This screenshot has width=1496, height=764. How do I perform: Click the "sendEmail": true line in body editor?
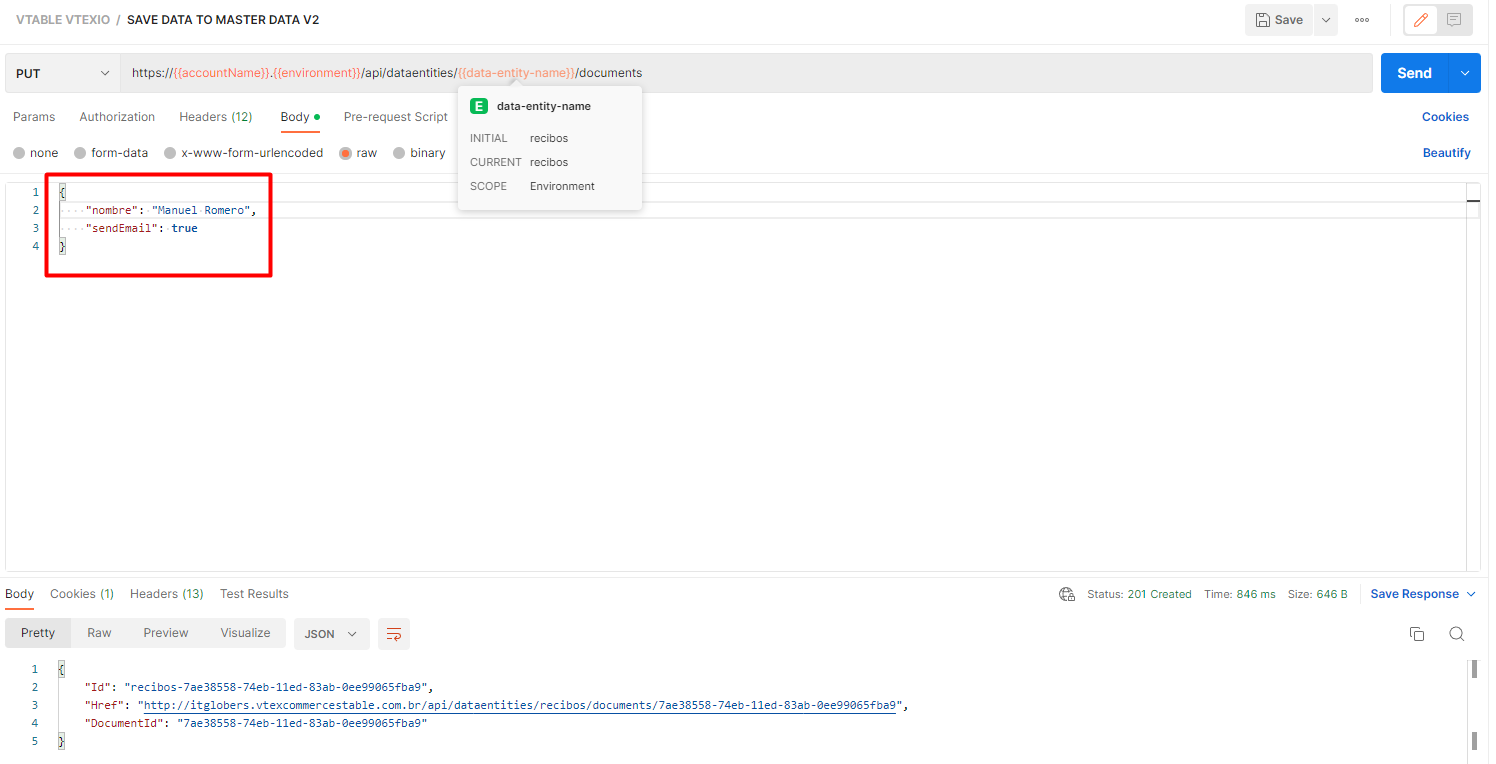click(x=142, y=228)
